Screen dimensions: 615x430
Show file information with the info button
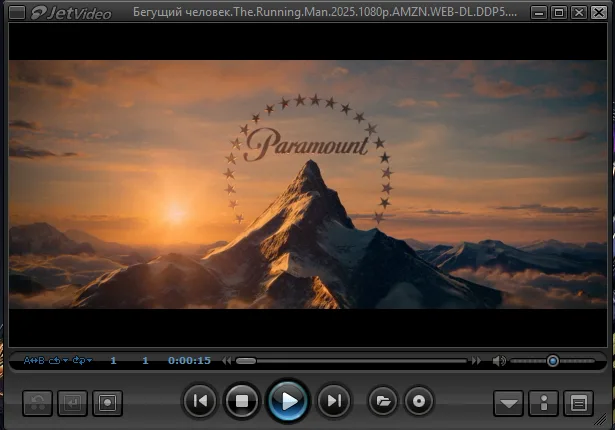(544, 403)
